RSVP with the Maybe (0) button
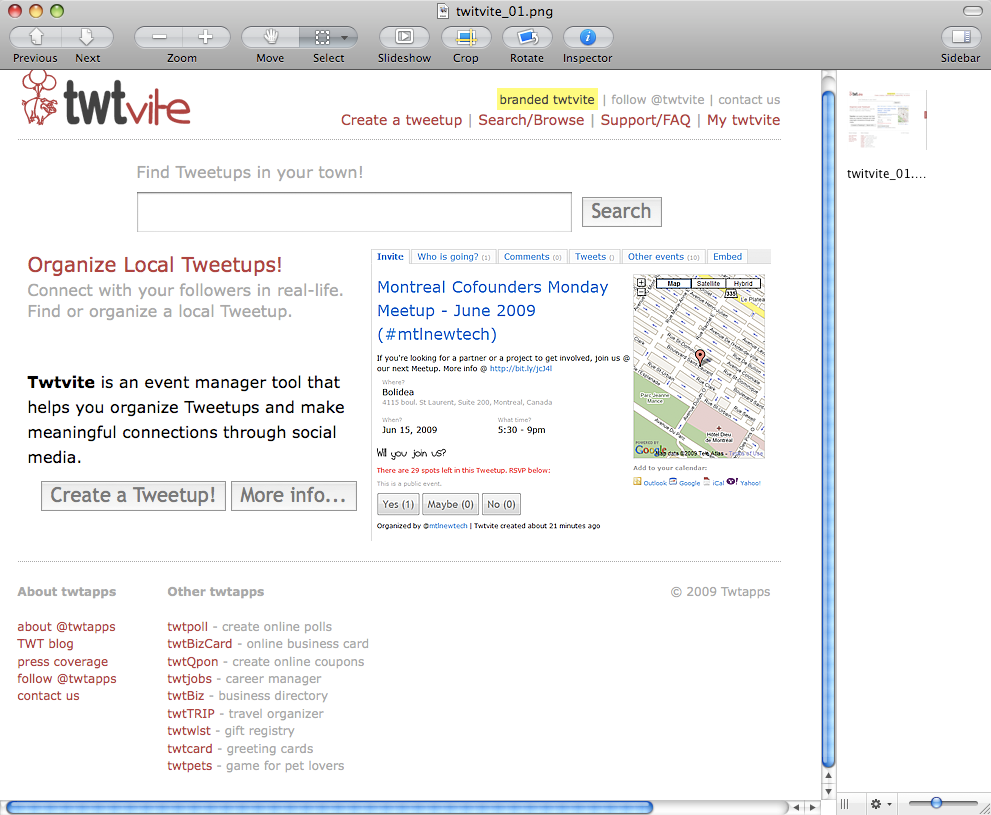This screenshot has width=991, height=815. [450, 504]
